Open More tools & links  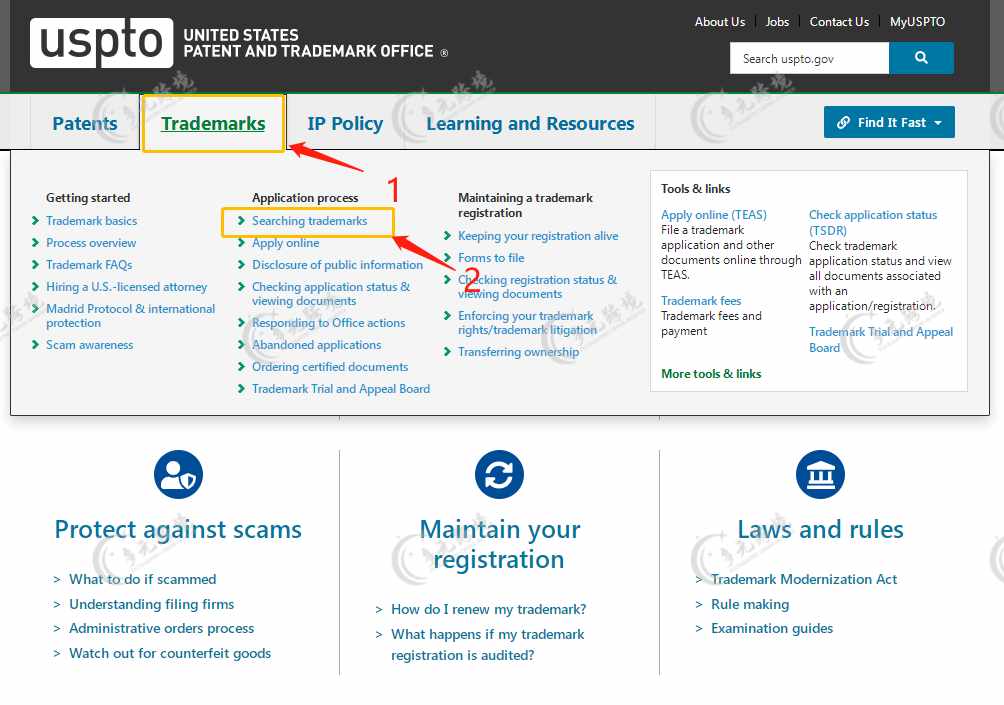click(x=711, y=373)
